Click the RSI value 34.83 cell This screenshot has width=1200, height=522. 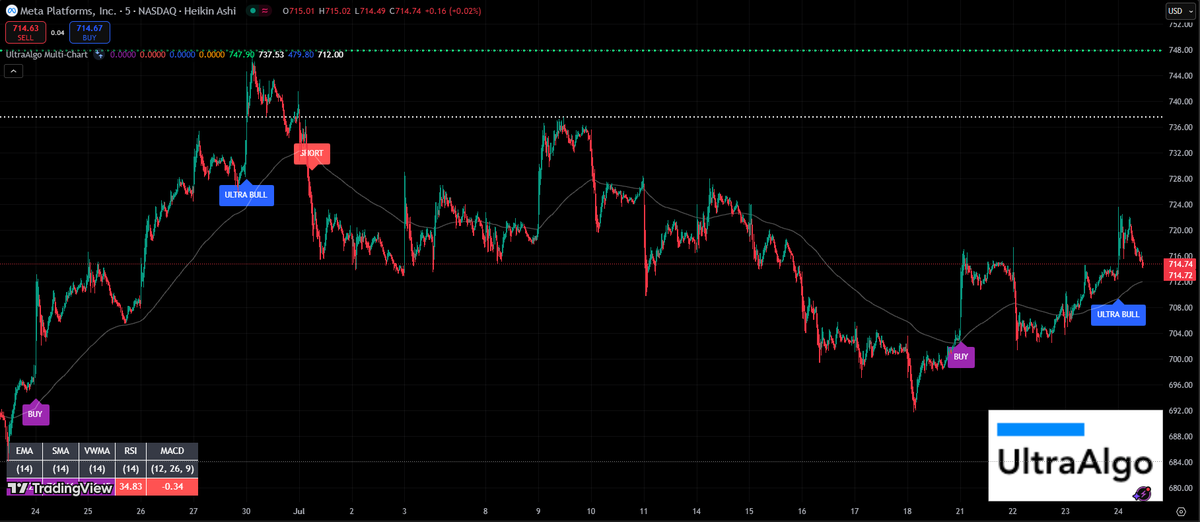131,487
